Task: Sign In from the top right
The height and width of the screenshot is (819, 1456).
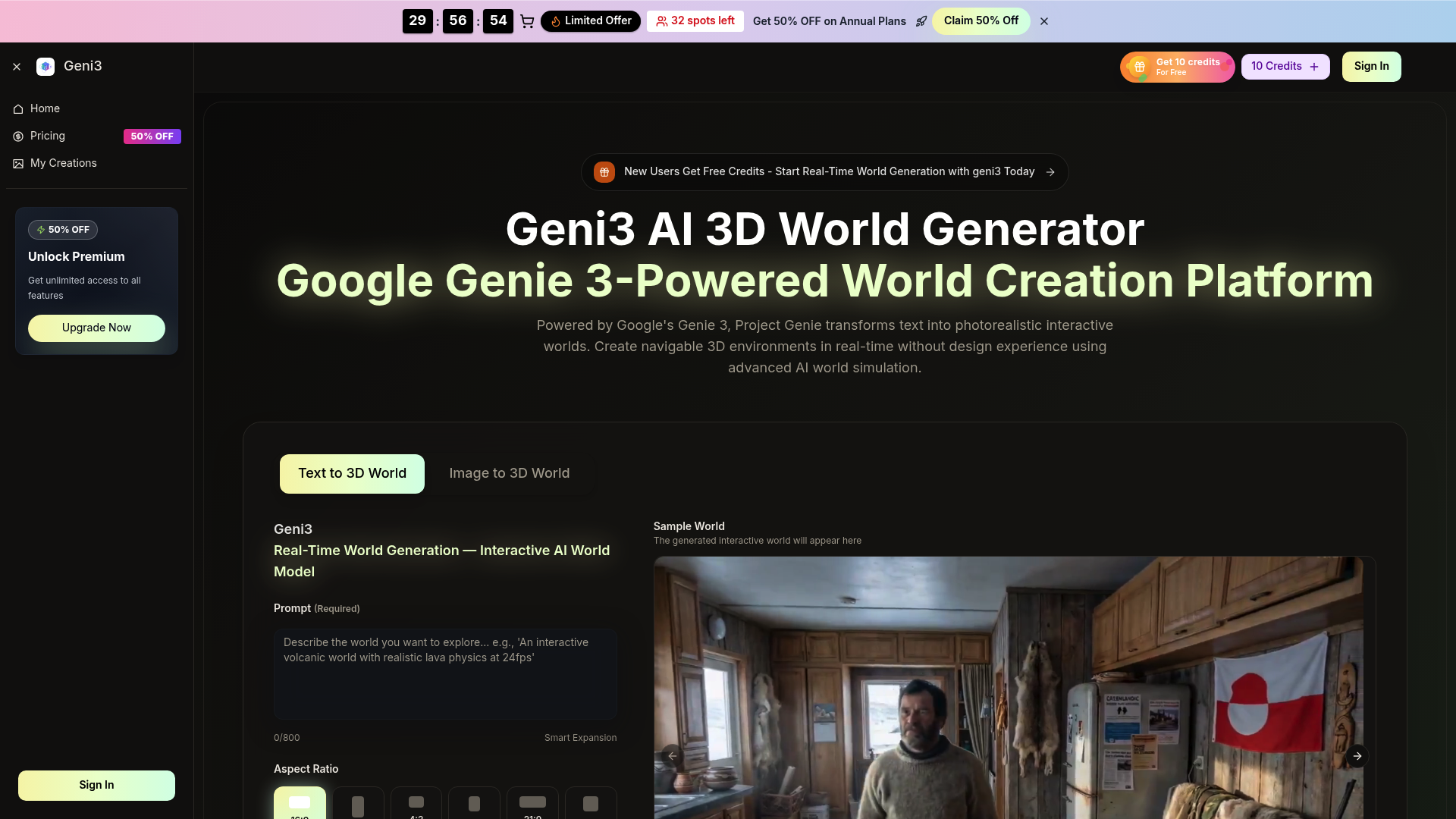Action: click(1371, 66)
